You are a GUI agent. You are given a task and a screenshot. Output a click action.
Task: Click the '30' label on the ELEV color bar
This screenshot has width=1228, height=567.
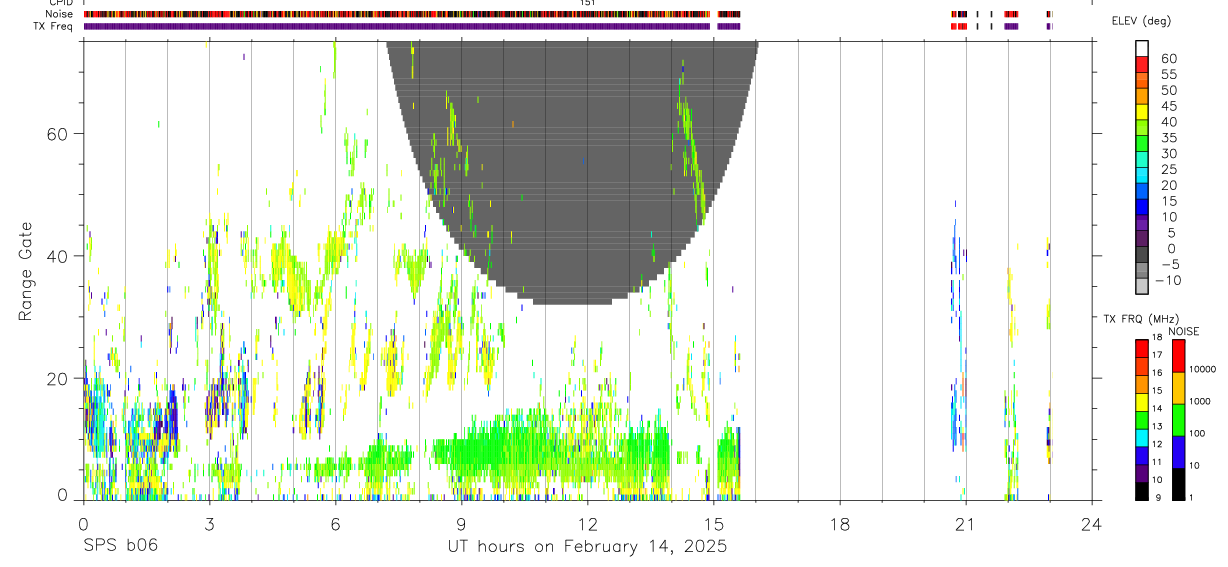click(x=1168, y=153)
